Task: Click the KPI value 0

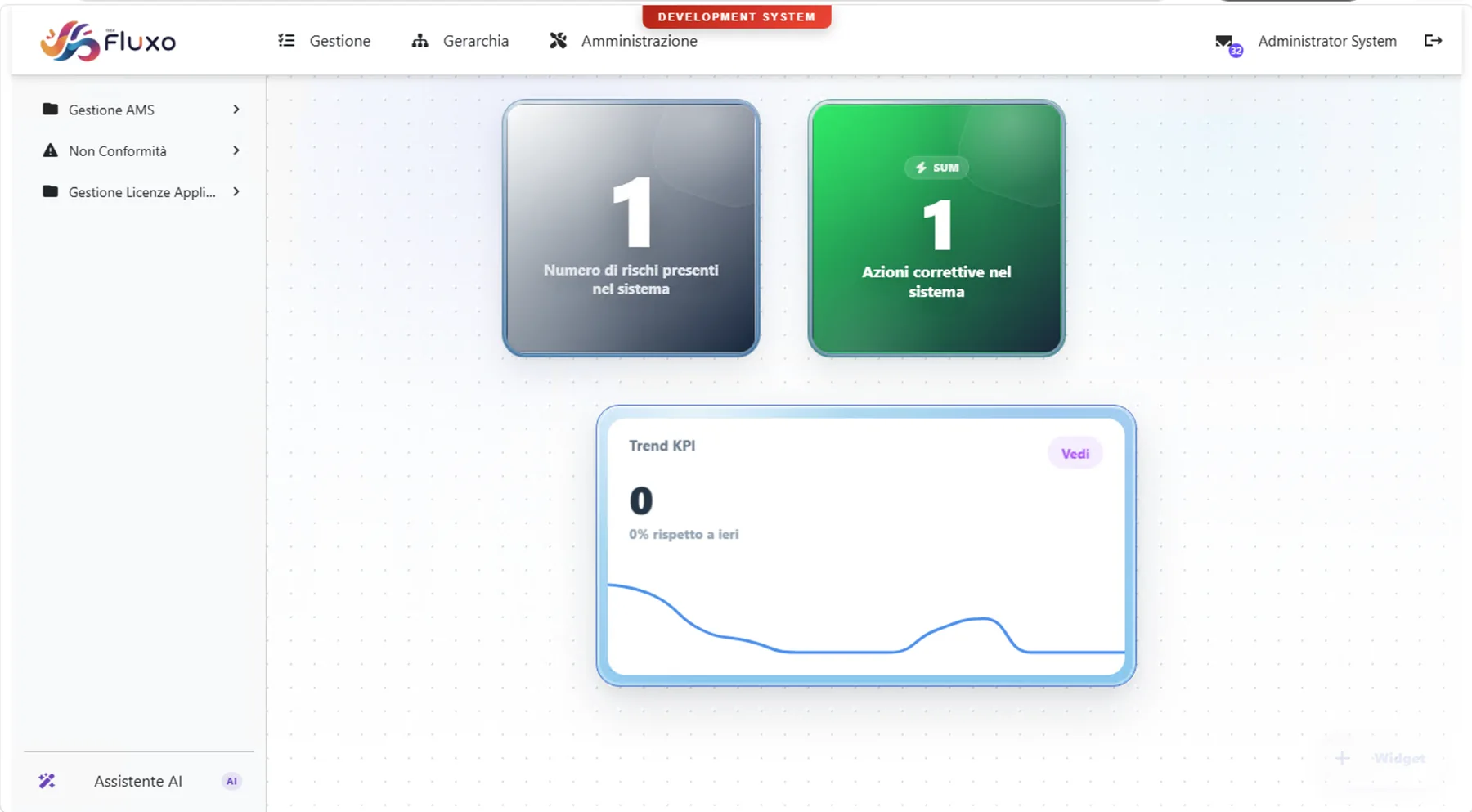Action: point(641,500)
